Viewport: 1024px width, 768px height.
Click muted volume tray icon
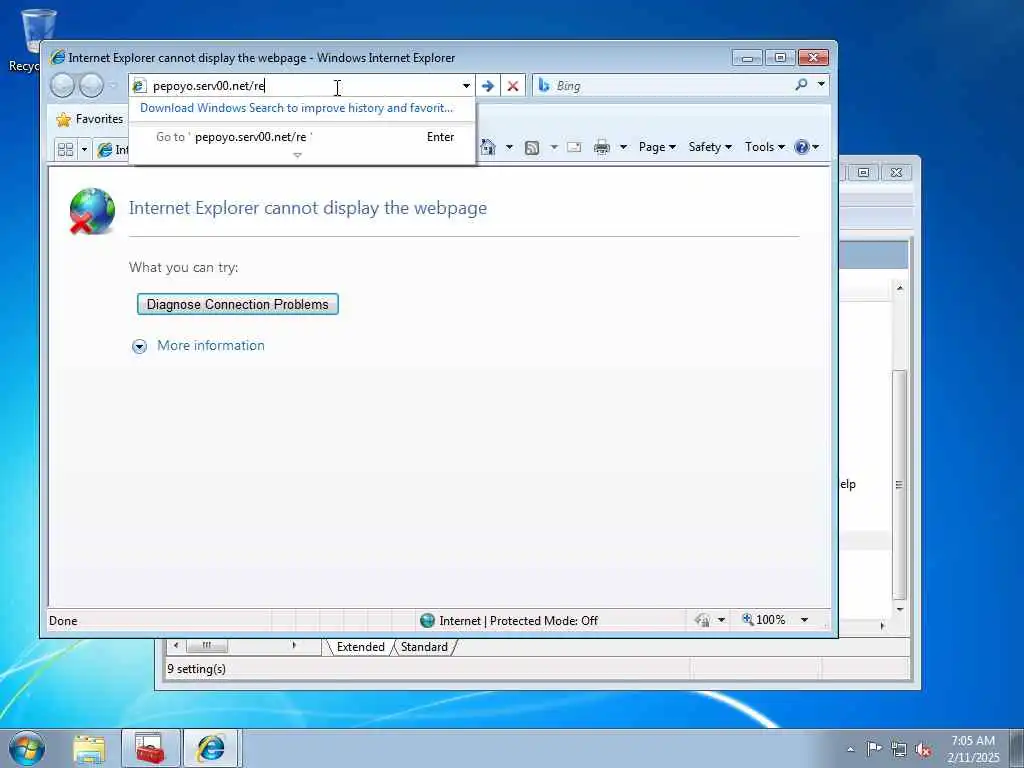(923, 749)
